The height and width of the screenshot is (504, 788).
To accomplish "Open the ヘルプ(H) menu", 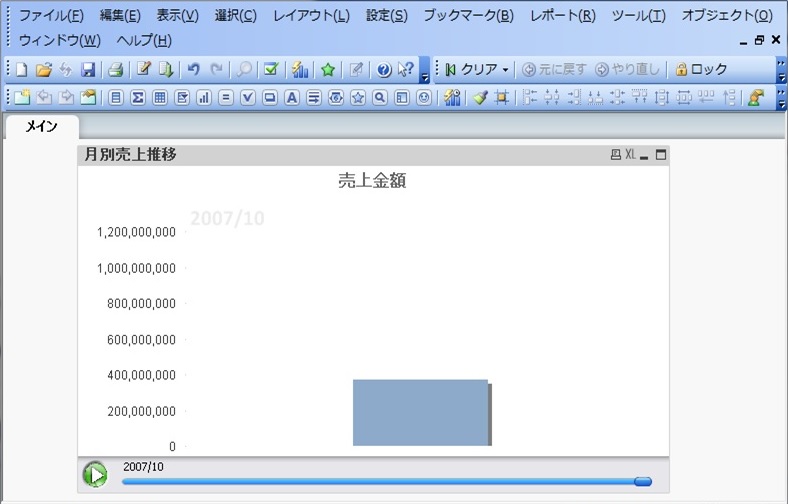I will 144,40.
